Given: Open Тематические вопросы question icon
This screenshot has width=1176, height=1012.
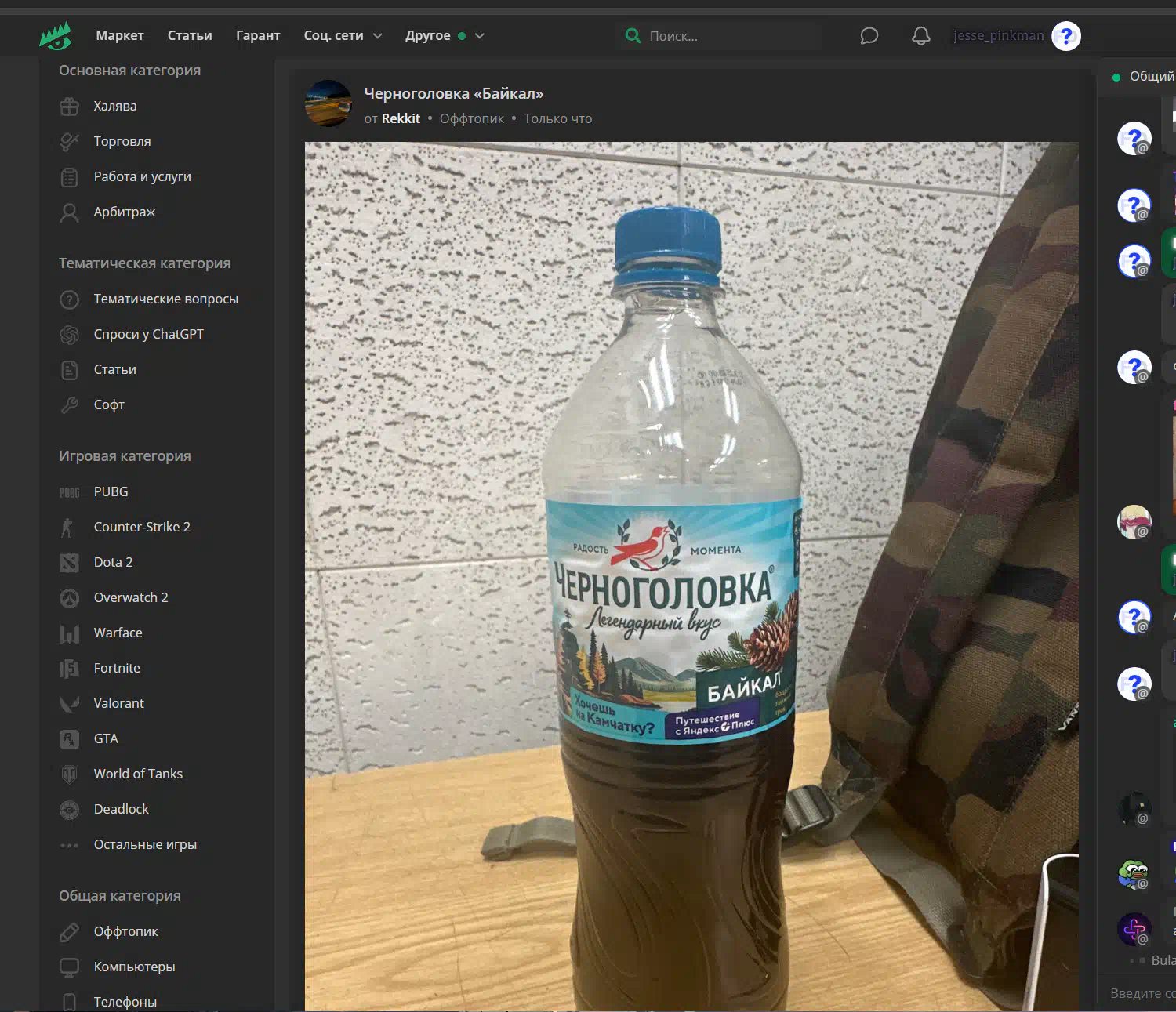Looking at the screenshot, I should pyautogui.click(x=70, y=299).
